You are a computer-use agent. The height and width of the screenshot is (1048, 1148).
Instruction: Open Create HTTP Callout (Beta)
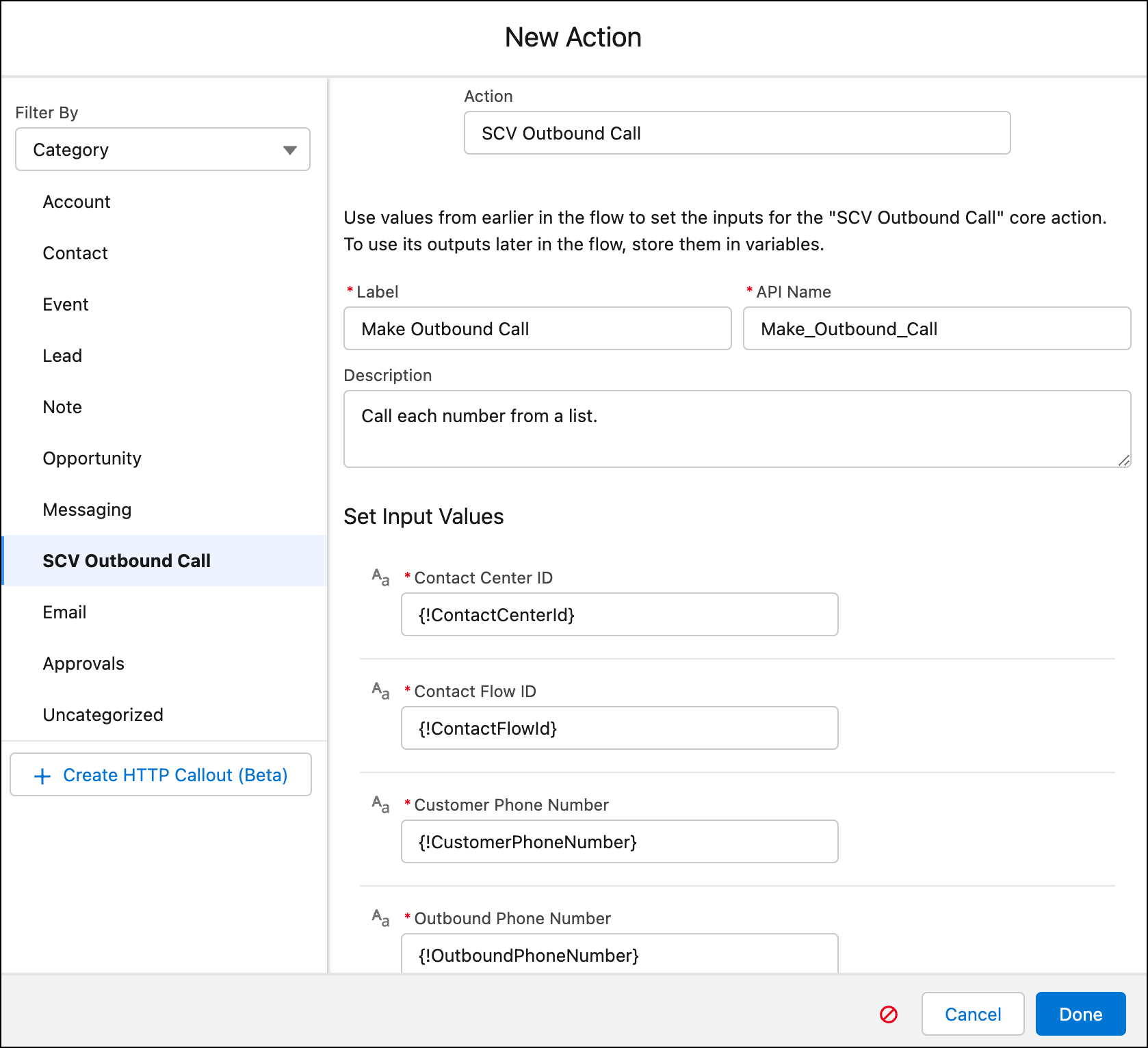click(161, 775)
